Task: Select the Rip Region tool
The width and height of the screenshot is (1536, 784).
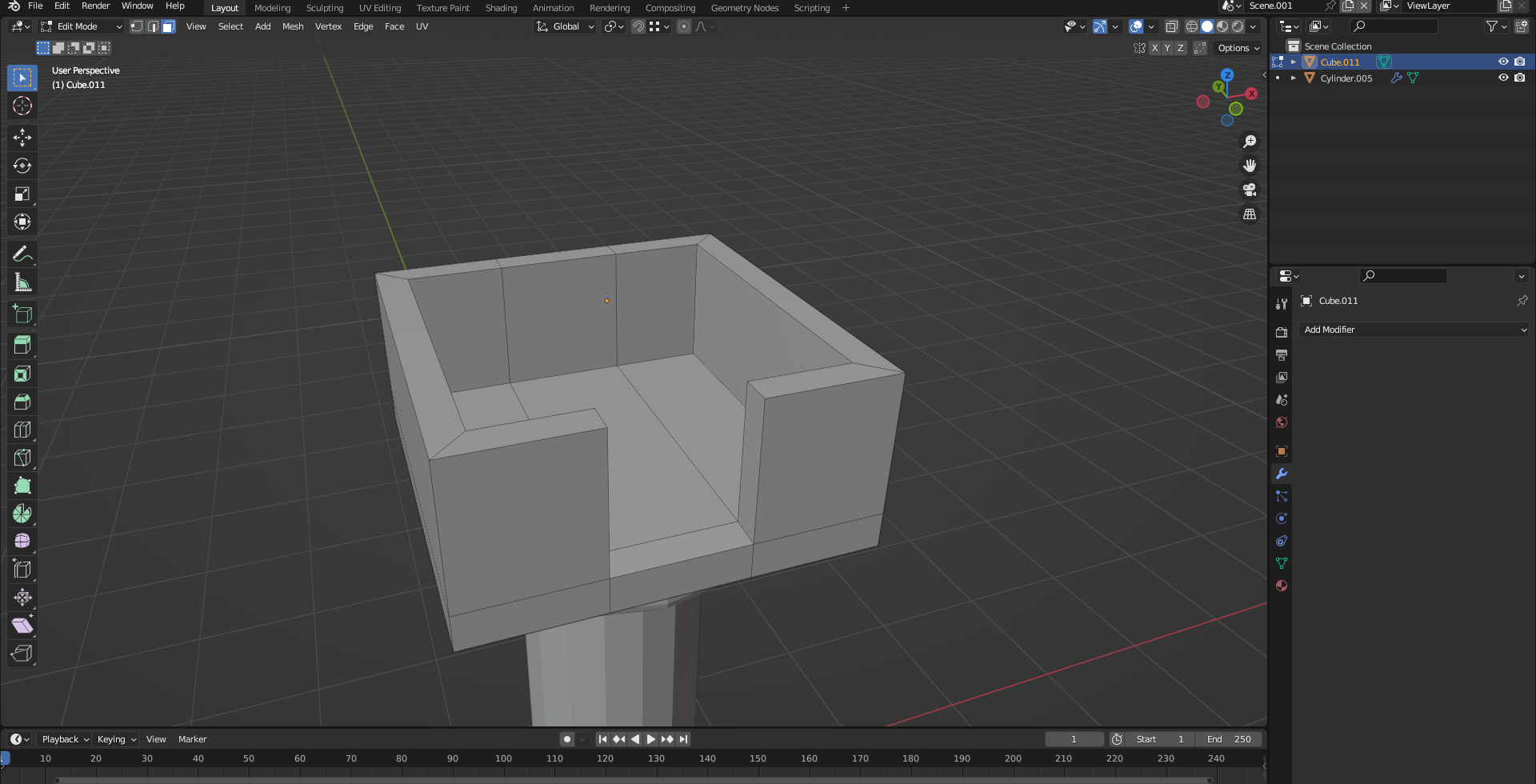Action: pos(22,654)
